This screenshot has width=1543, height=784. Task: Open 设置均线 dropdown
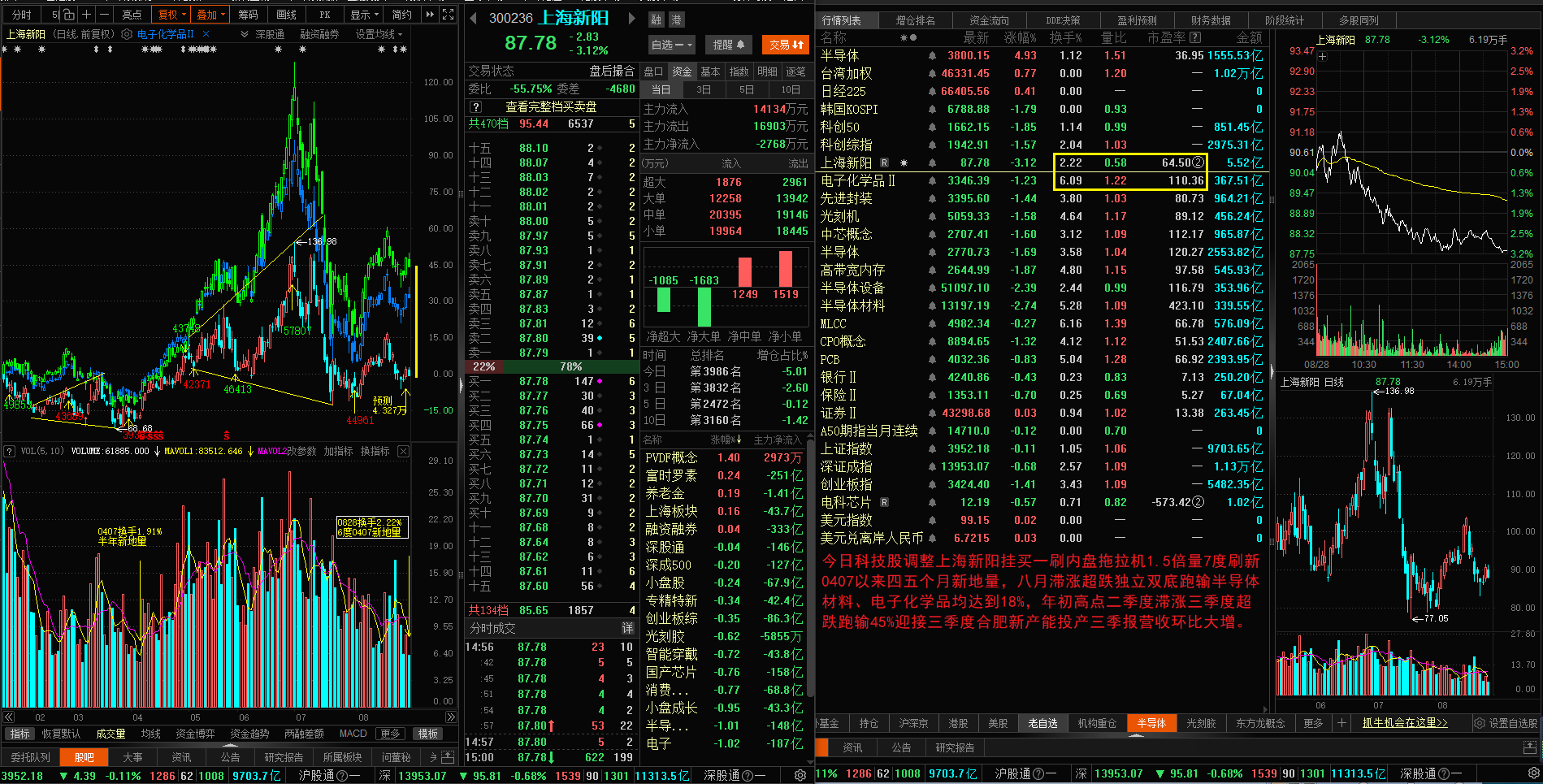pos(379,34)
